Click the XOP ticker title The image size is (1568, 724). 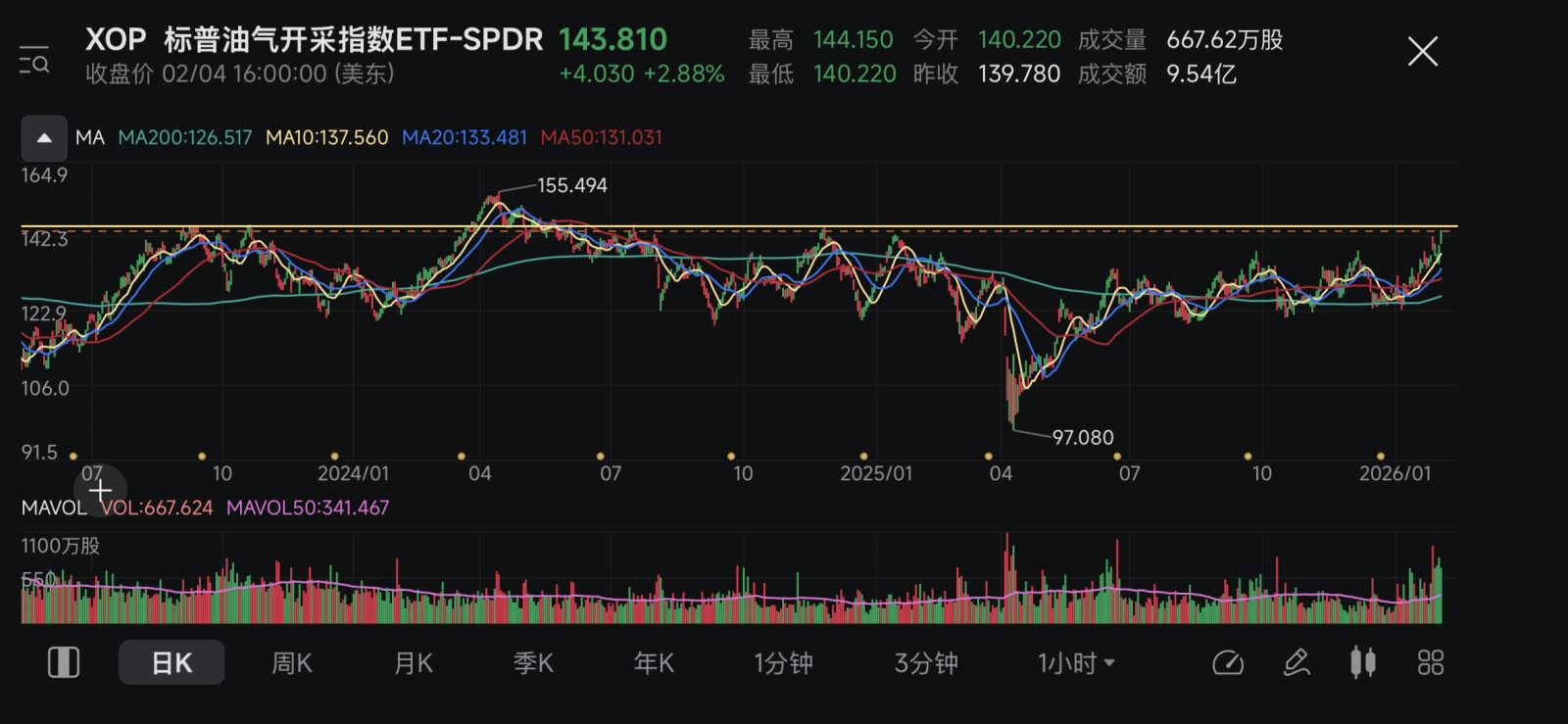(116, 39)
